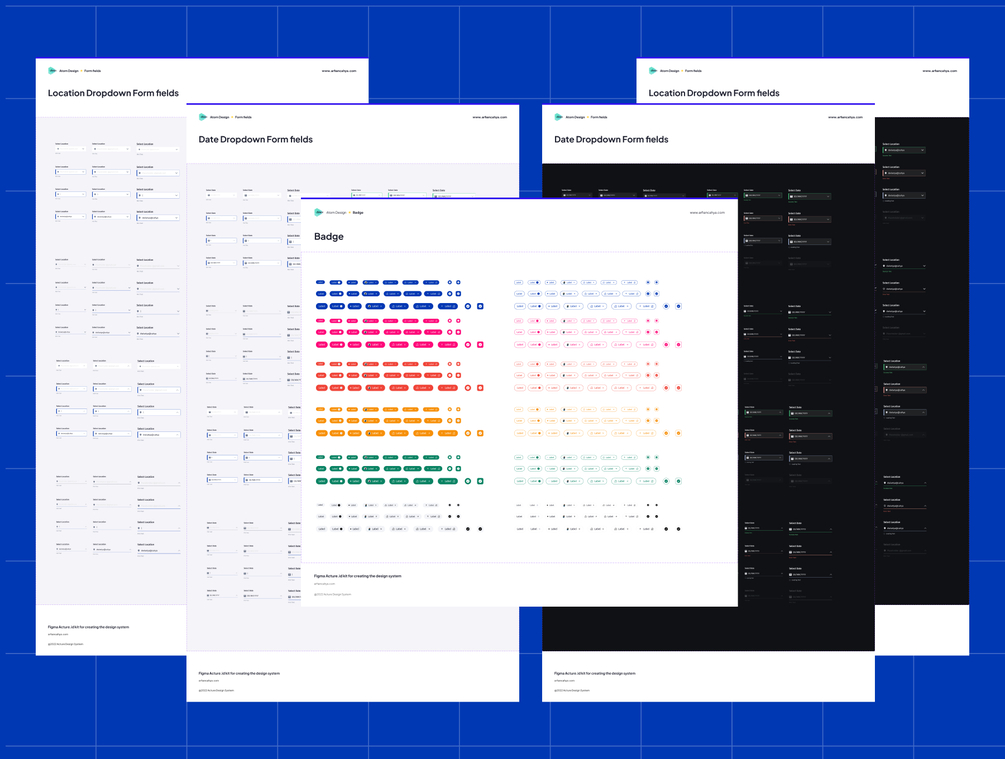Click Form fields breadcrumb on dark Date page

click(x=599, y=117)
